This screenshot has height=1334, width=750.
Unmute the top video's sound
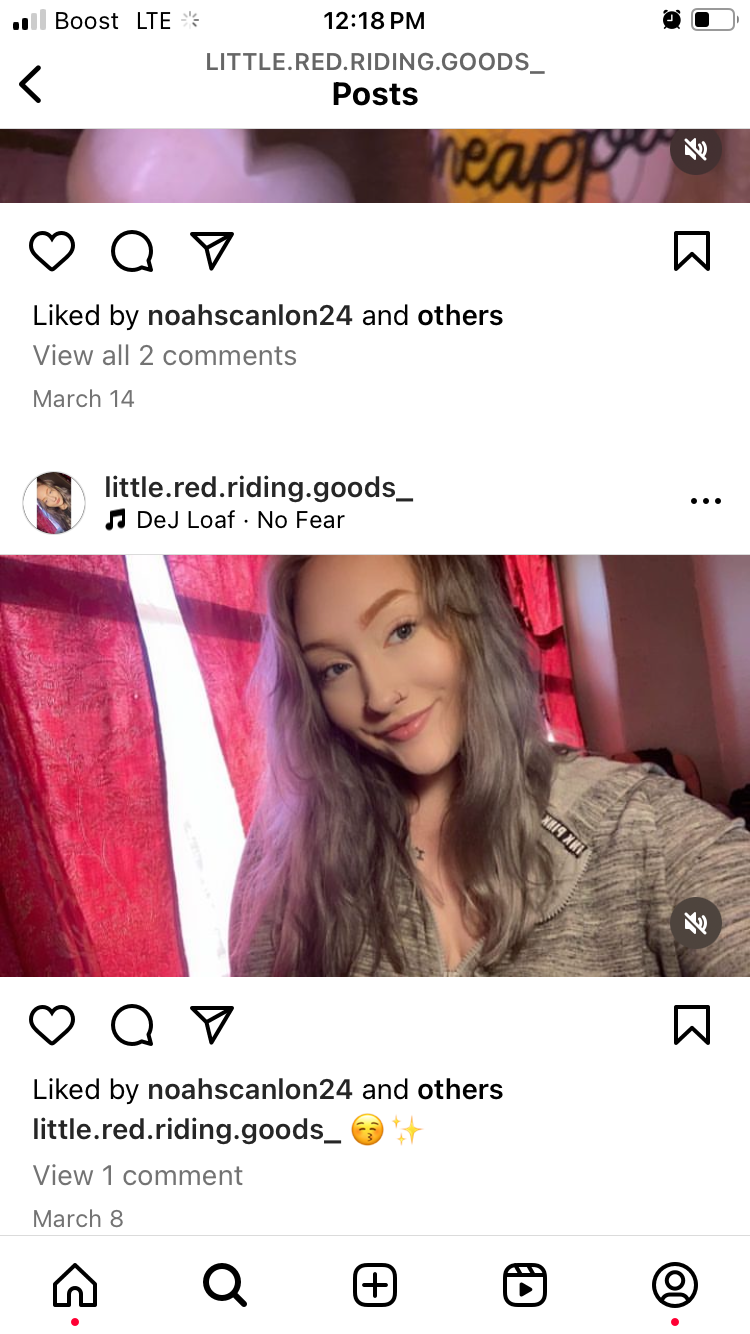click(695, 150)
